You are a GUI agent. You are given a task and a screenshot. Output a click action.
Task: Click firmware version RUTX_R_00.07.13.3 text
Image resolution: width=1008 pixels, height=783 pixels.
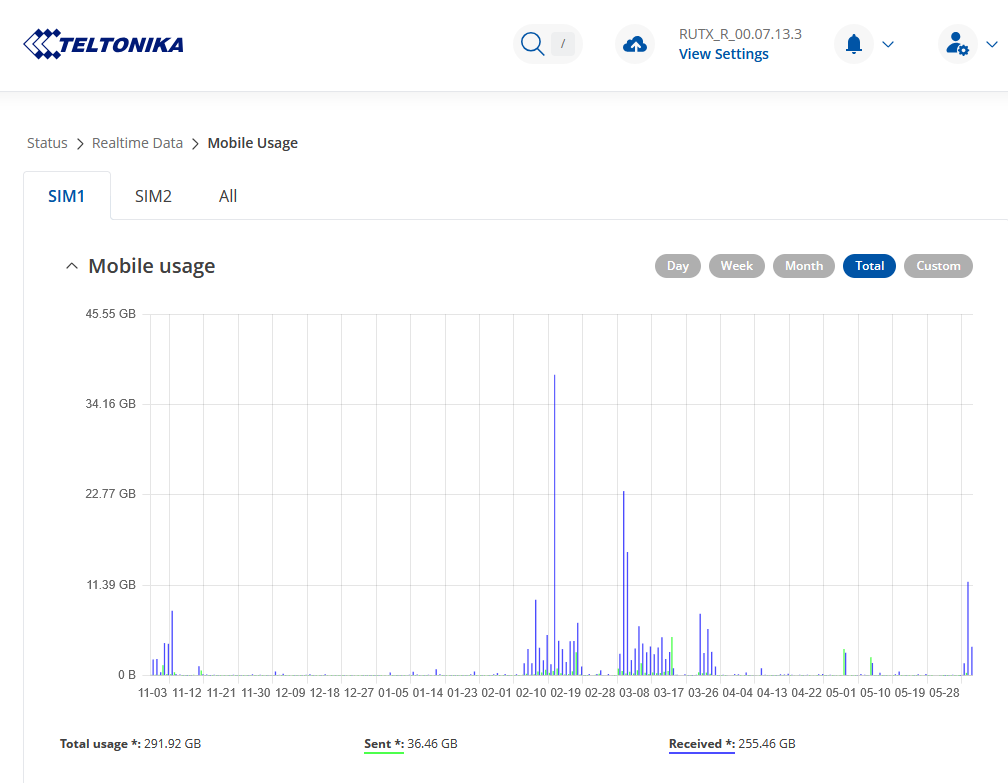tap(740, 34)
